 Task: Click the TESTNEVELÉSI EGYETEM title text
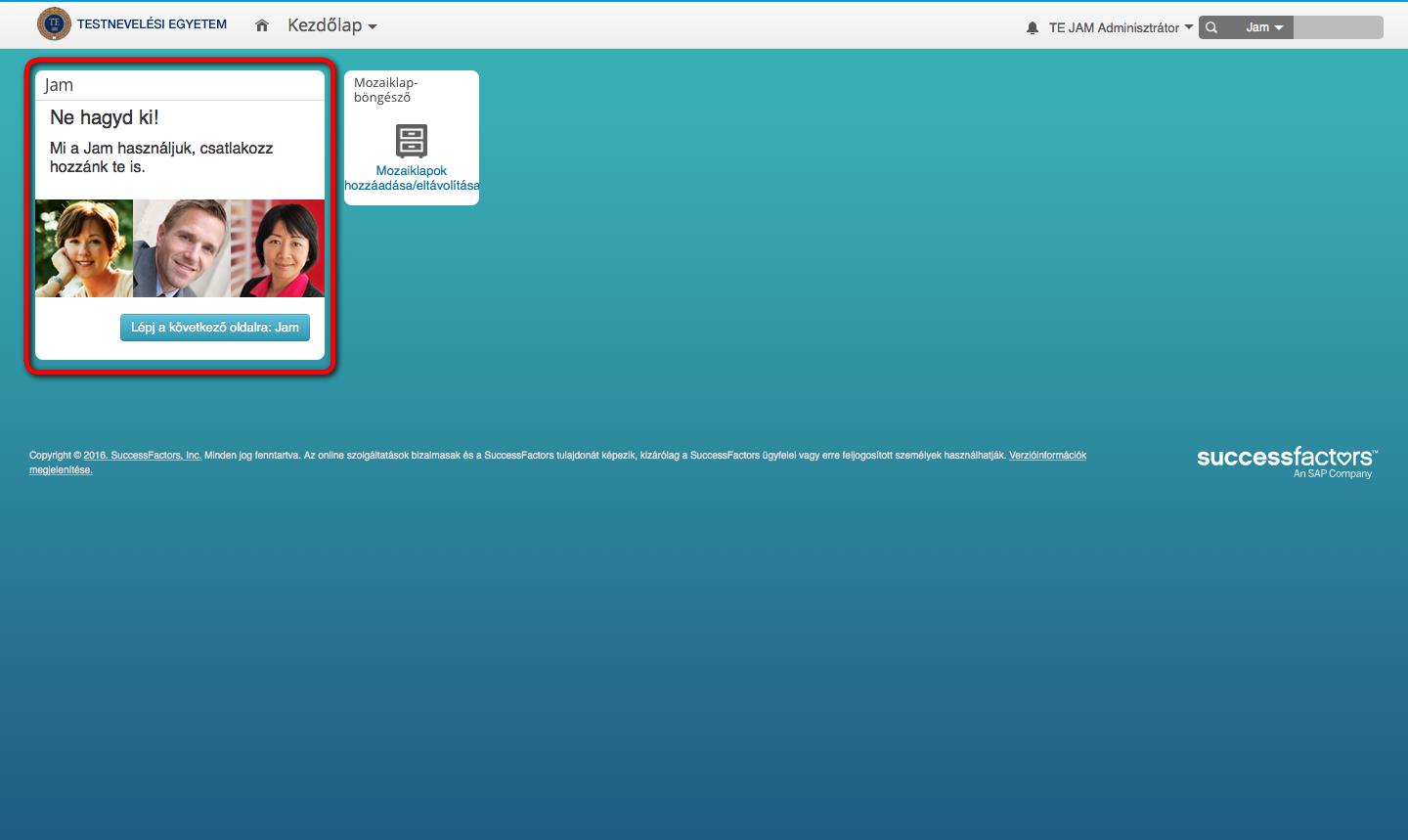(x=152, y=24)
